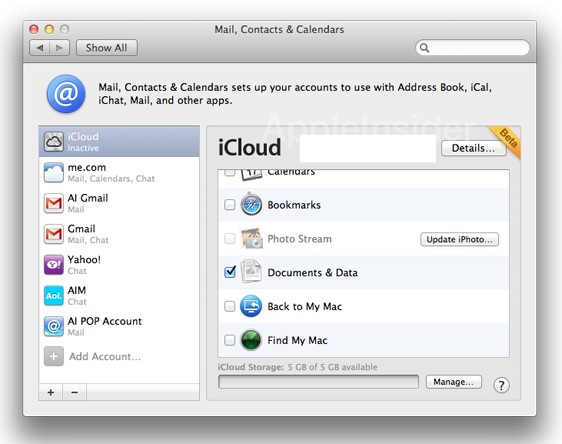The image size is (562, 444).
Task: Click Show All preferences button
Action: 106,48
